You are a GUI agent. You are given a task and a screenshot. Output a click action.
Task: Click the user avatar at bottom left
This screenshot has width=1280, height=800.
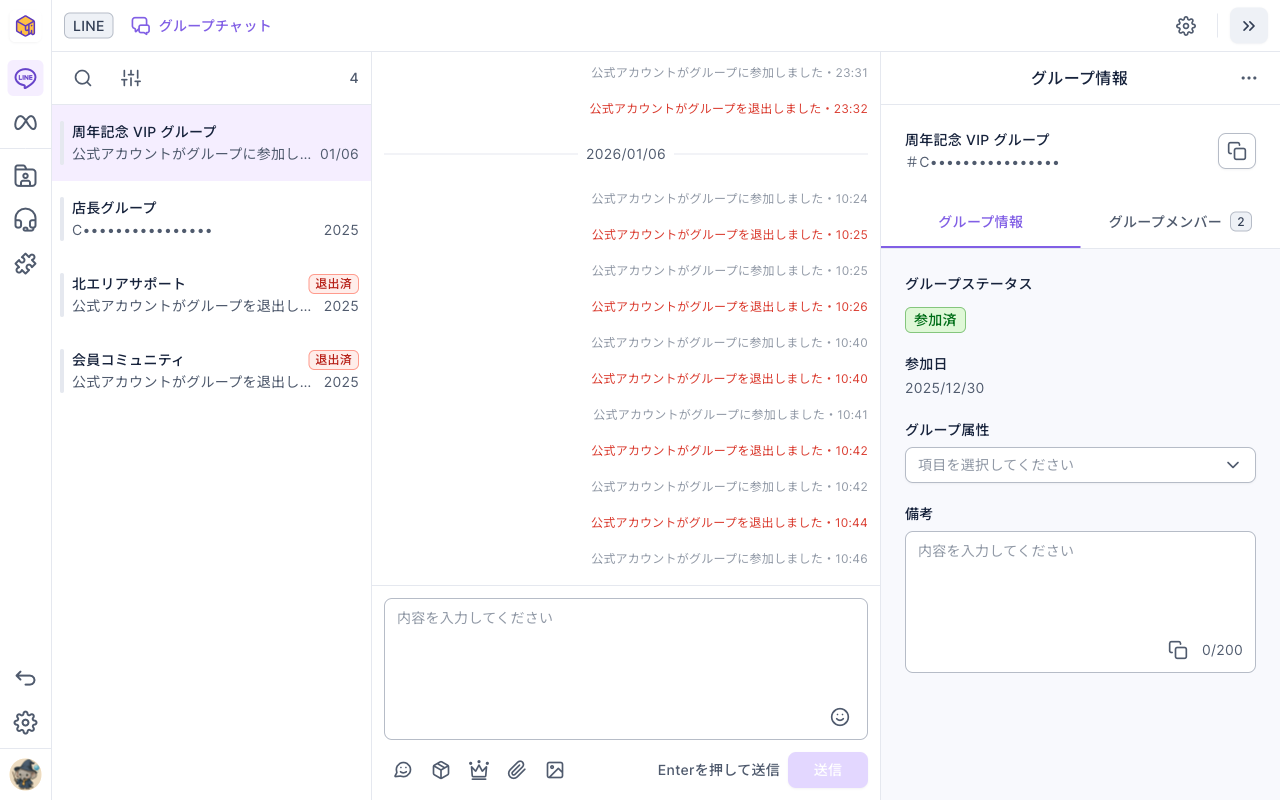pos(25,774)
